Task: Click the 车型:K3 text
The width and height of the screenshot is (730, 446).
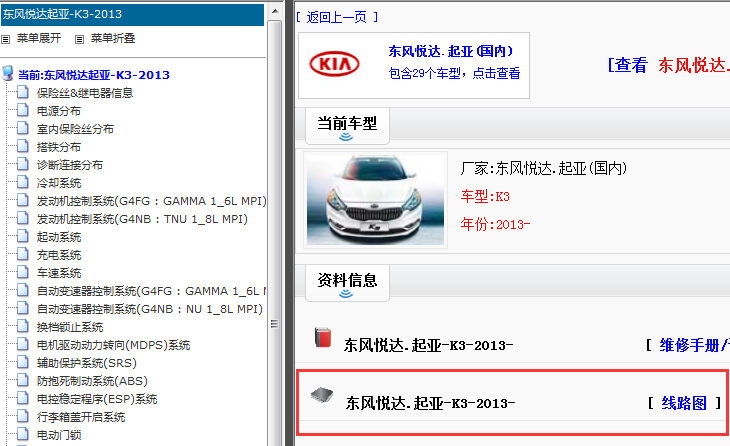Action: [485, 196]
